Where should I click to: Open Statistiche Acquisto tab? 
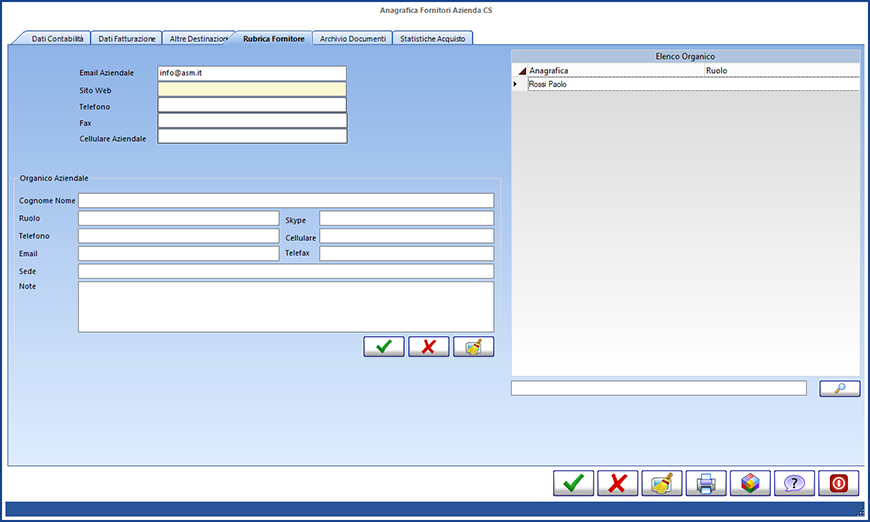pos(432,38)
